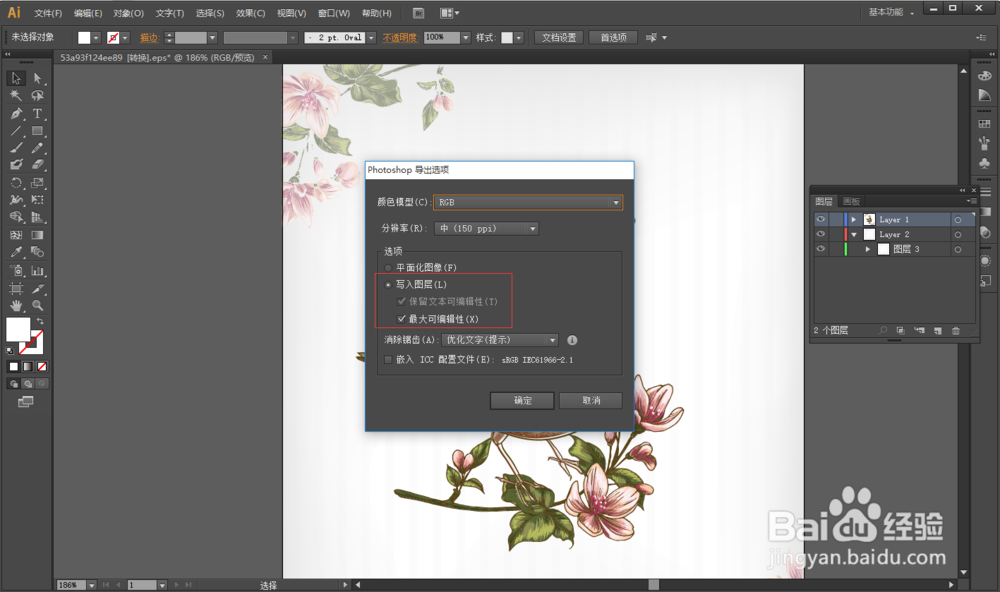Hide Layer 1 visibility eye
The width and height of the screenshot is (1000, 592).
click(821, 219)
